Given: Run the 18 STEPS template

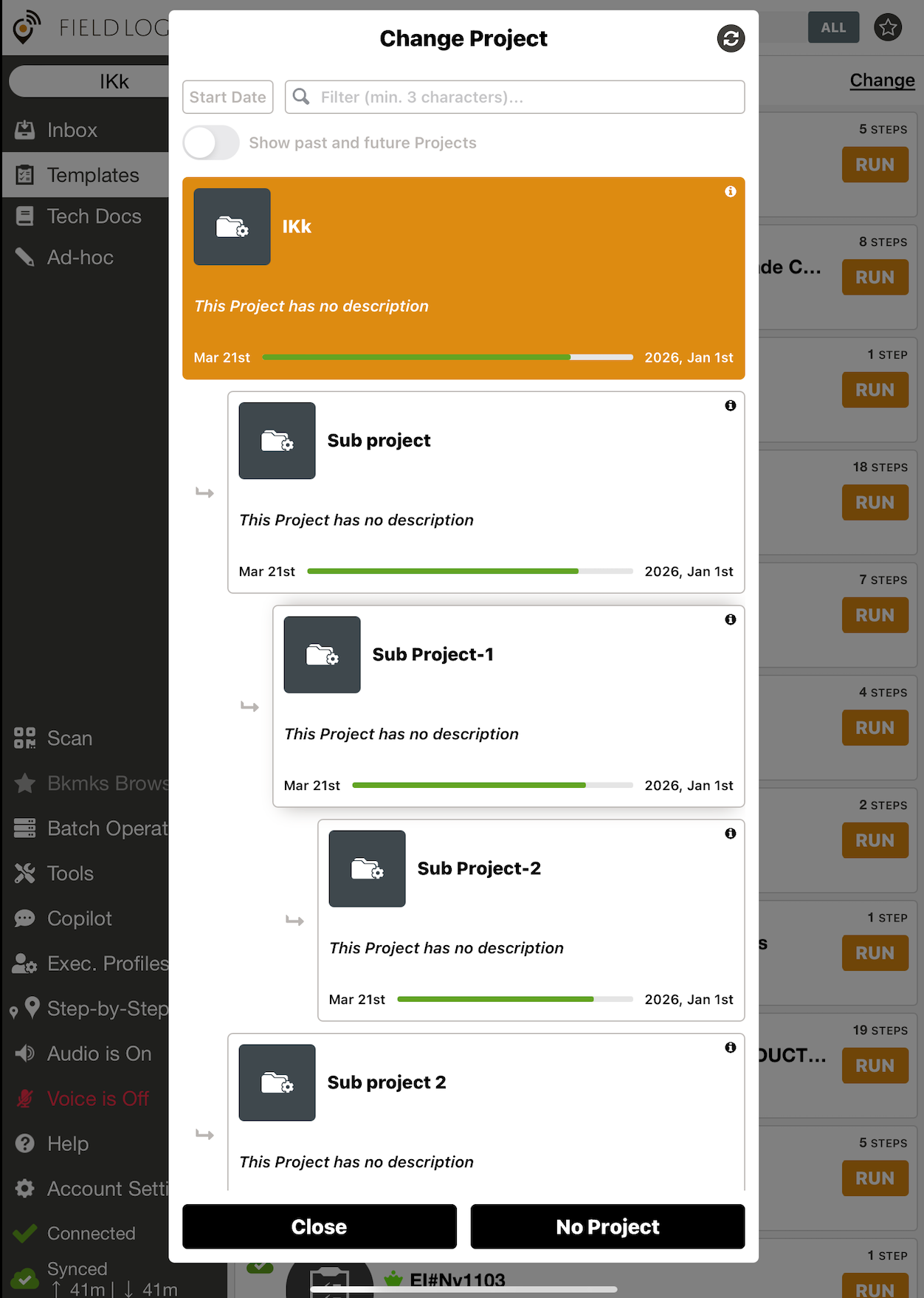Looking at the screenshot, I should (875, 503).
